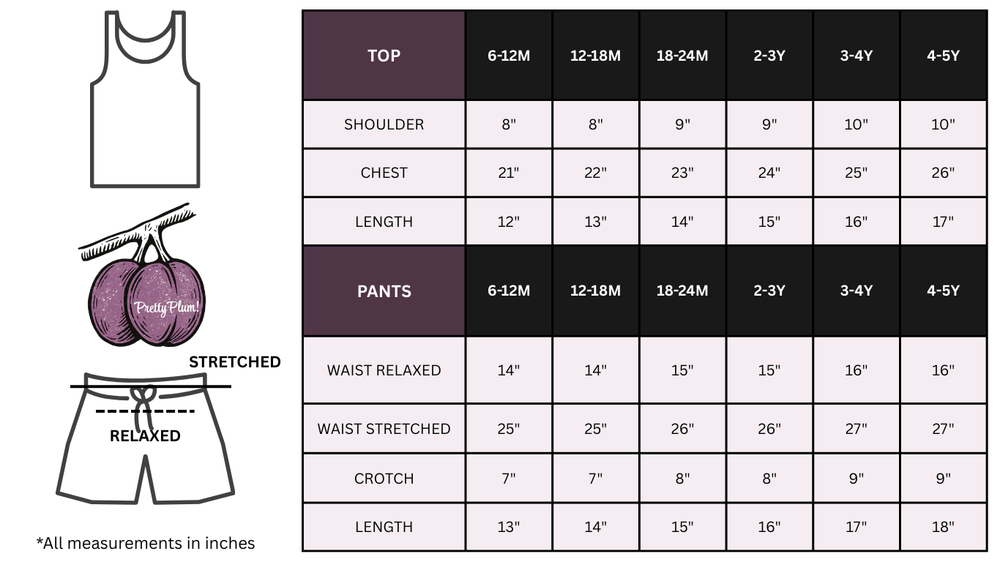1000x562 pixels.
Task: Click the tank top illustration
Action: [x=145, y=100]
